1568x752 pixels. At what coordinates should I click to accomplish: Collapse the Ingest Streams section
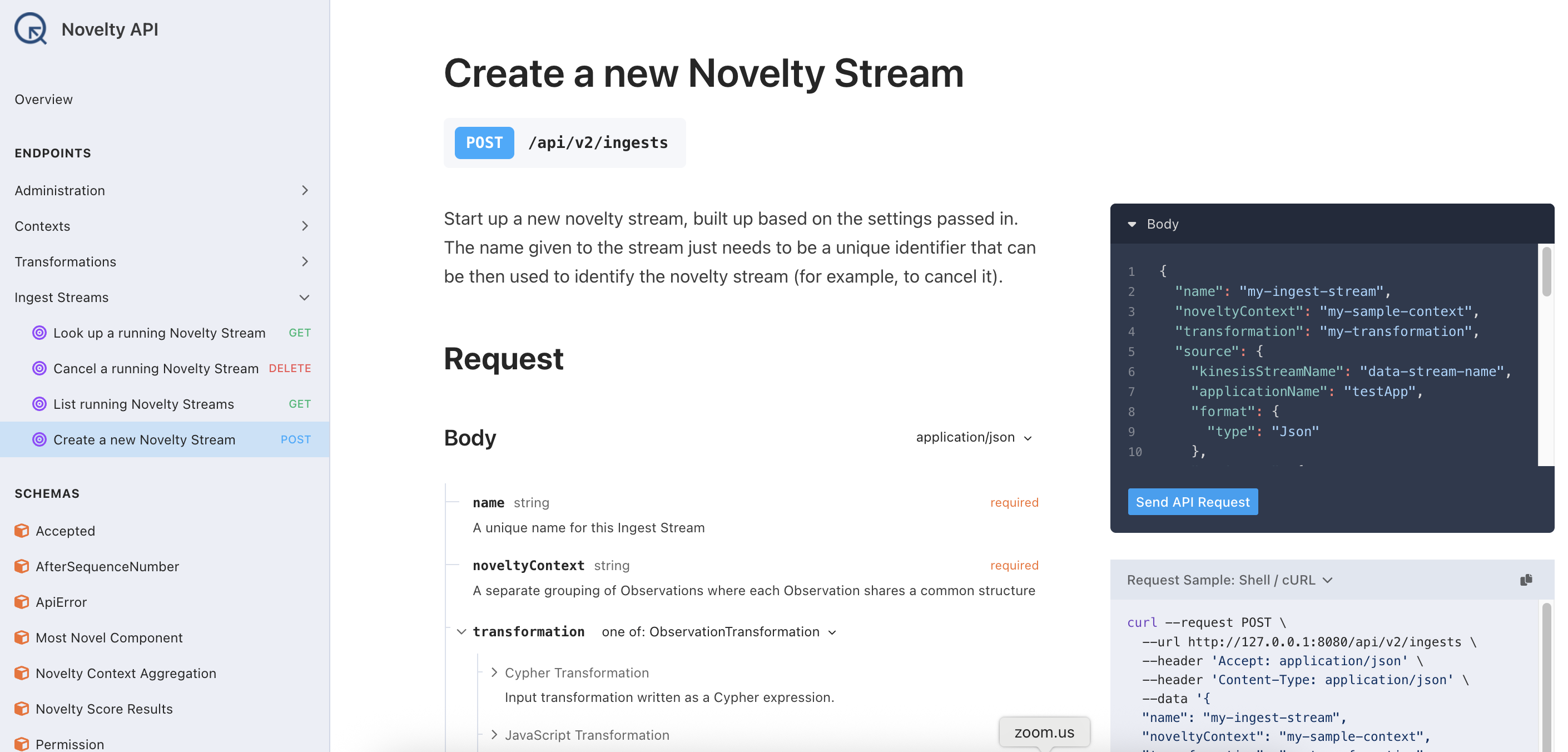304,297
